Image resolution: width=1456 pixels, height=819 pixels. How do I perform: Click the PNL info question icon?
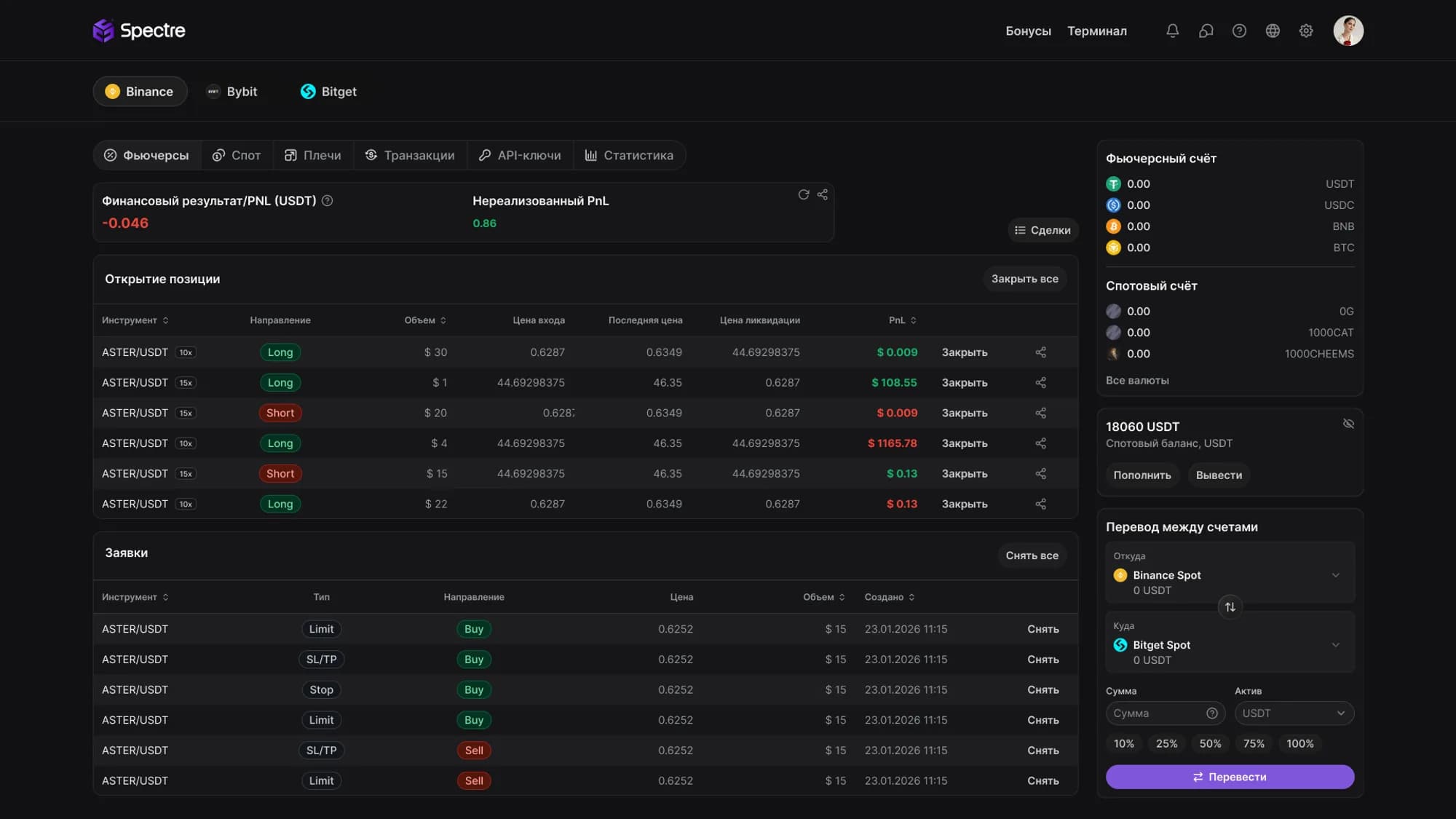click(x=328, y=201)
